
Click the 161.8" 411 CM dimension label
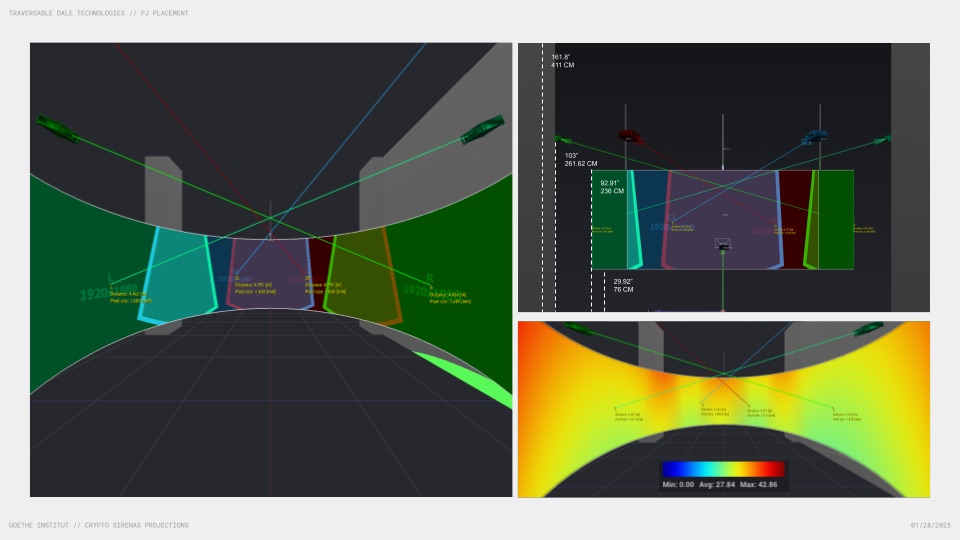pyautogui.click(x=563, y=61)
